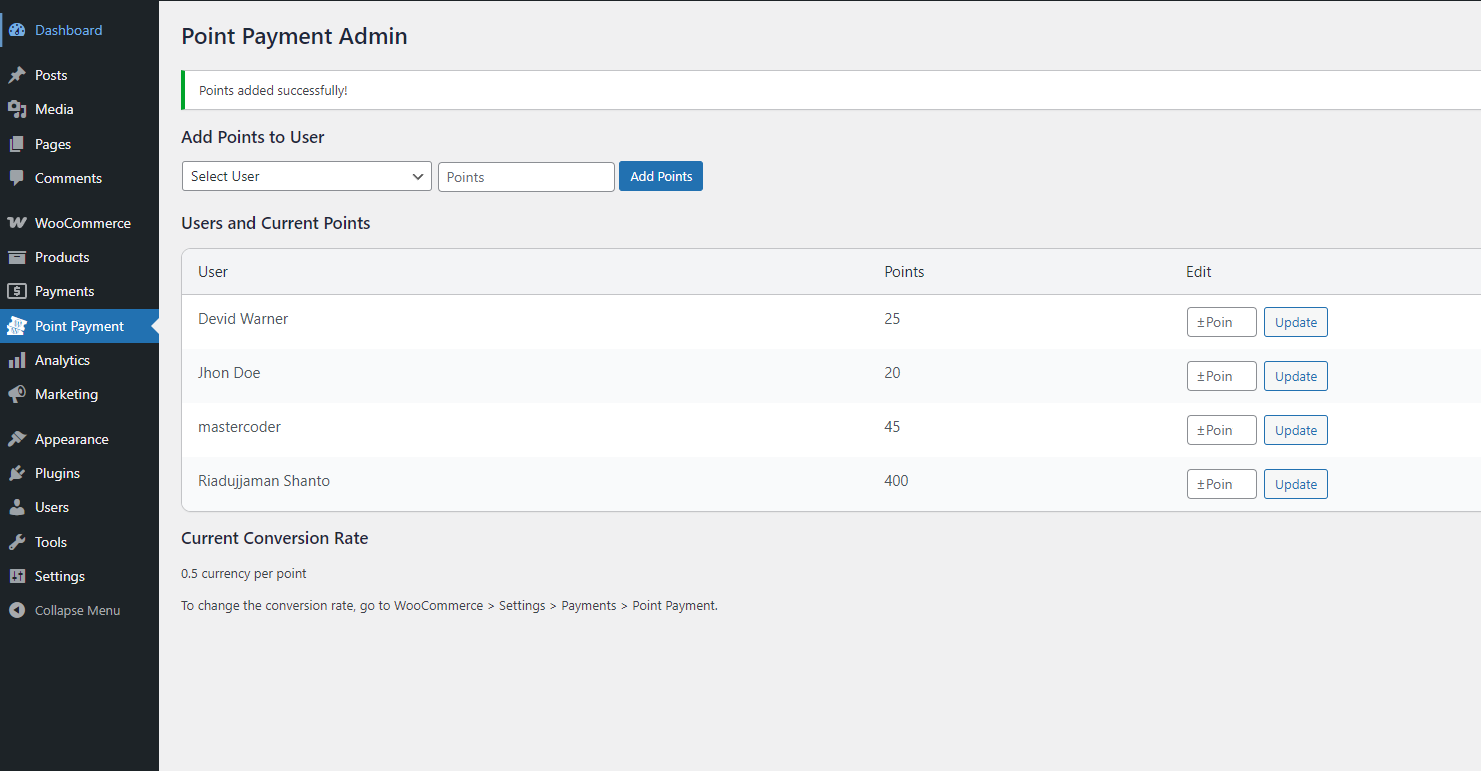This screenshot has width=1481, height=771.
Task: Click the Users person icon
Action: click(x=17, y=507)
